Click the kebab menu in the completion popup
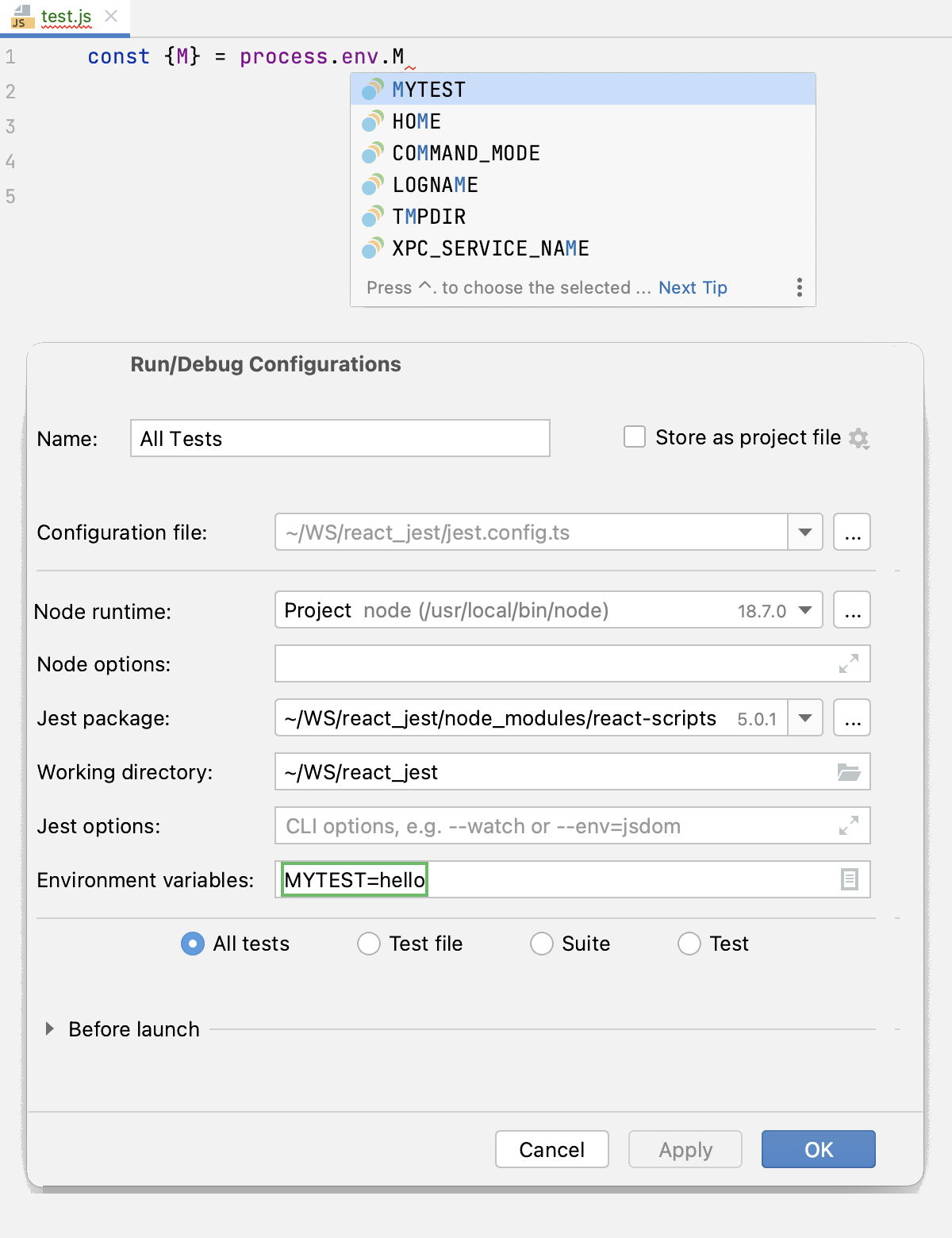The image size is (952, 1238). click(x=799, y=286)
